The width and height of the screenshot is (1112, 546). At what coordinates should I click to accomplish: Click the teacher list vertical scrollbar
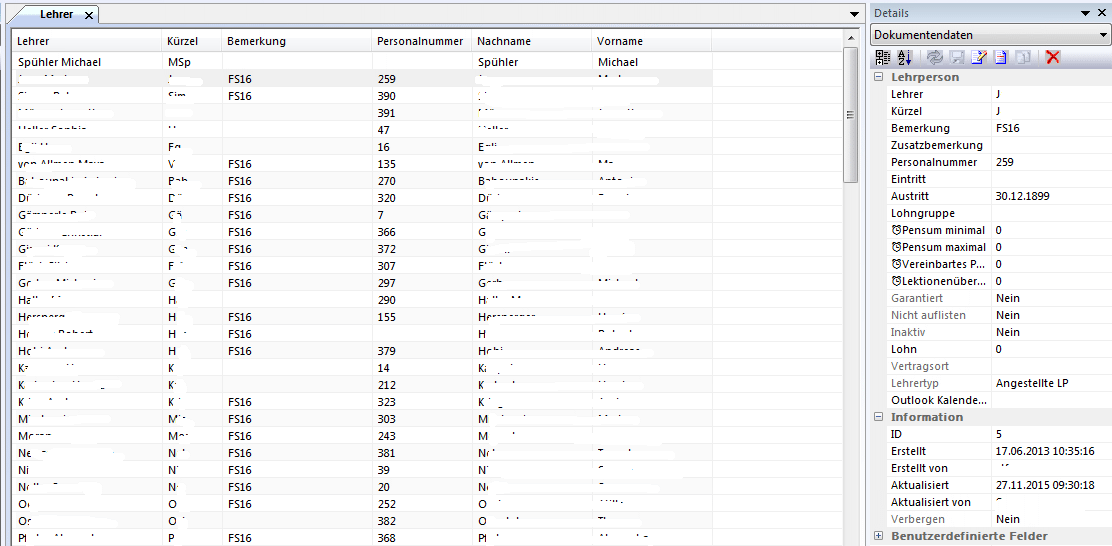pos(851,300)
